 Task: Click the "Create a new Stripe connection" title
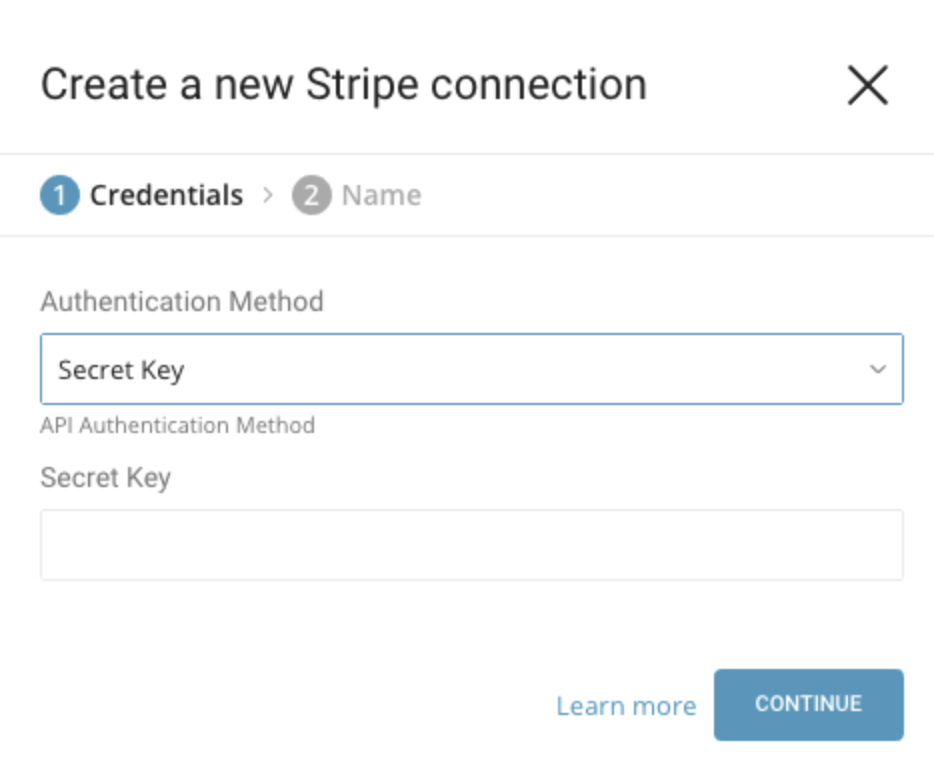pos(343,85)
